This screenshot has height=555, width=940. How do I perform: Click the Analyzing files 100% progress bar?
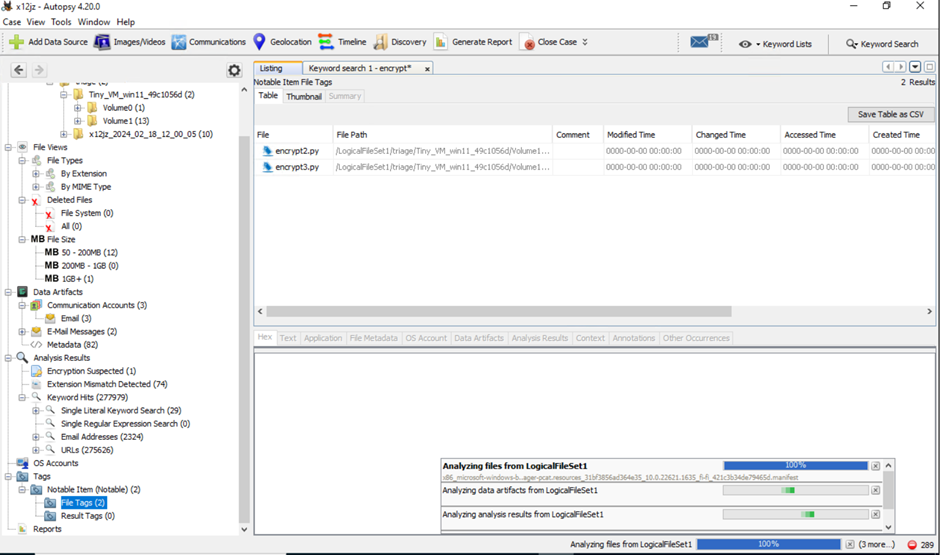tap(796, 466)
